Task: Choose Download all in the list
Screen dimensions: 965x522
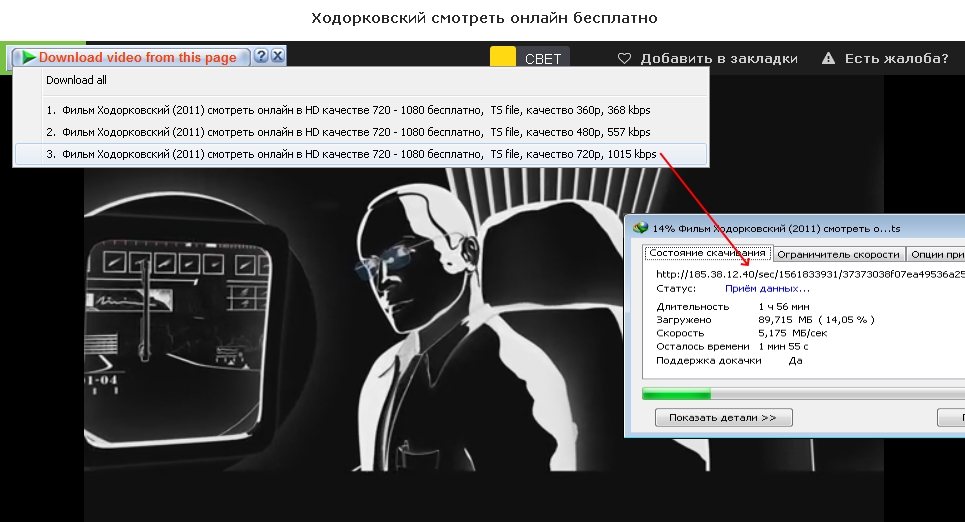Action: pyautogui.click(x=76, y=80)
